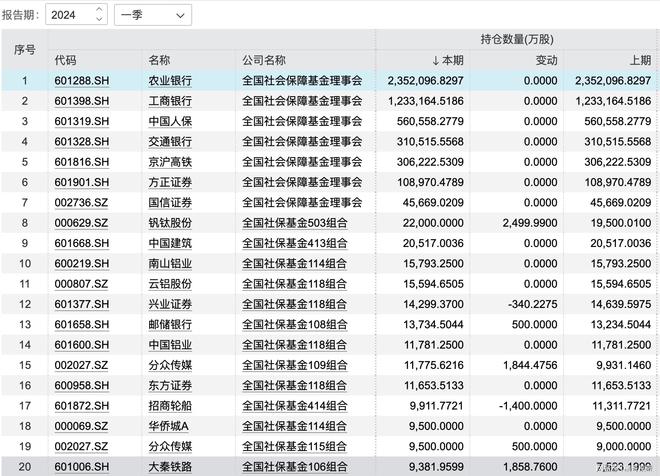Open stock code 601600.SH
The height and width of the screenshot is (476, 660).
pos(82,345)
